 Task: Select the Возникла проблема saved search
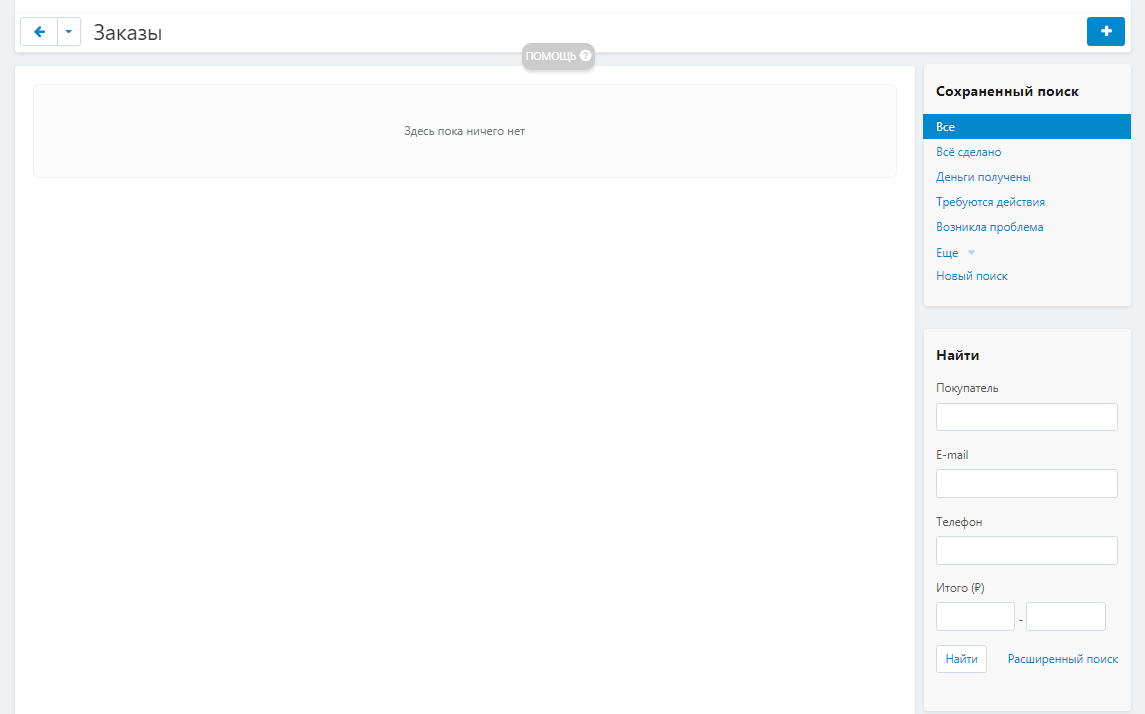click(989, 227)
